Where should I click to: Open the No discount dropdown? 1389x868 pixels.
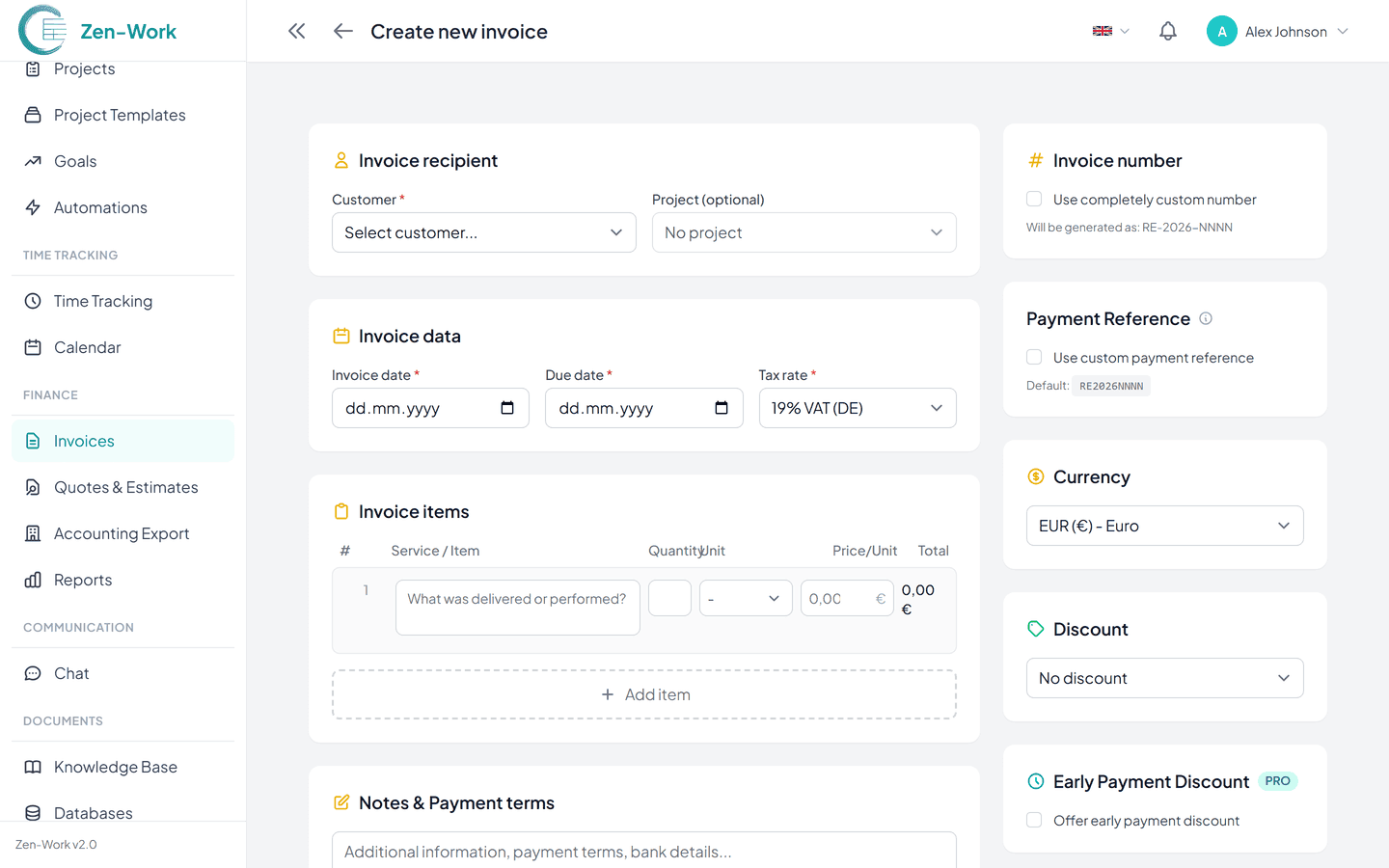point(1164,678)
